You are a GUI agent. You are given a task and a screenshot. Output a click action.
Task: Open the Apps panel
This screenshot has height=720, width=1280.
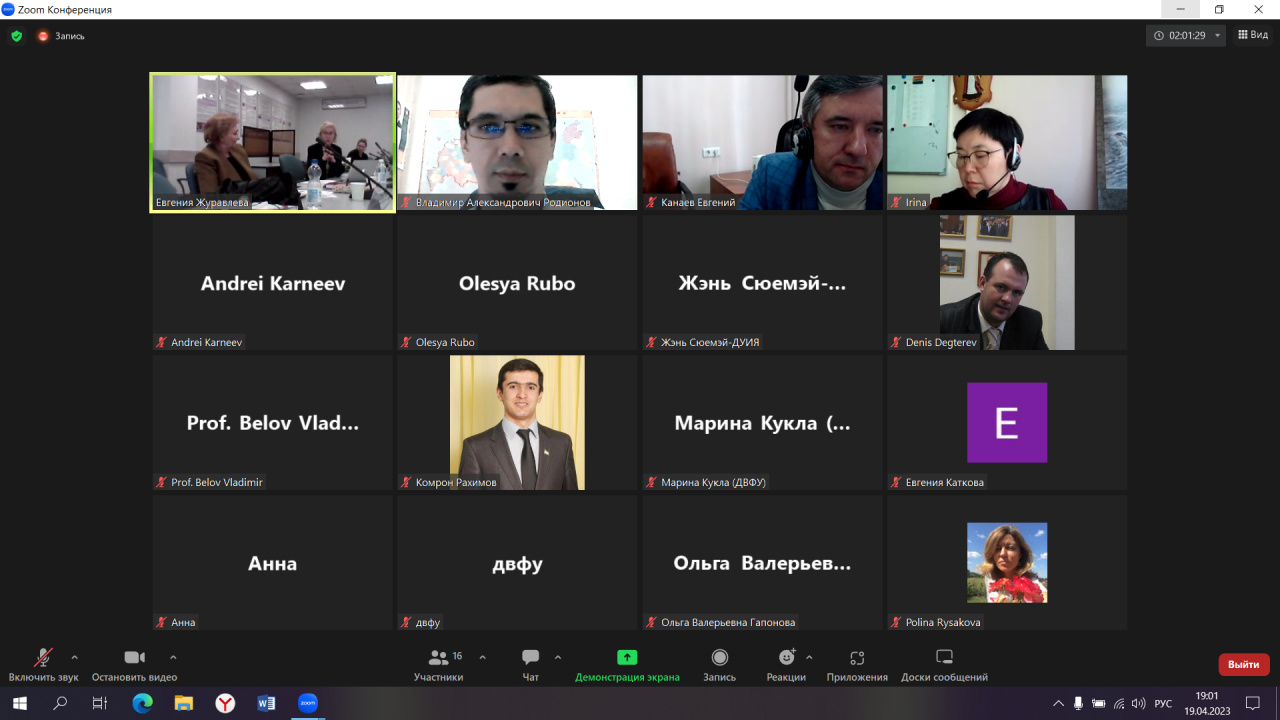(857, 658)
